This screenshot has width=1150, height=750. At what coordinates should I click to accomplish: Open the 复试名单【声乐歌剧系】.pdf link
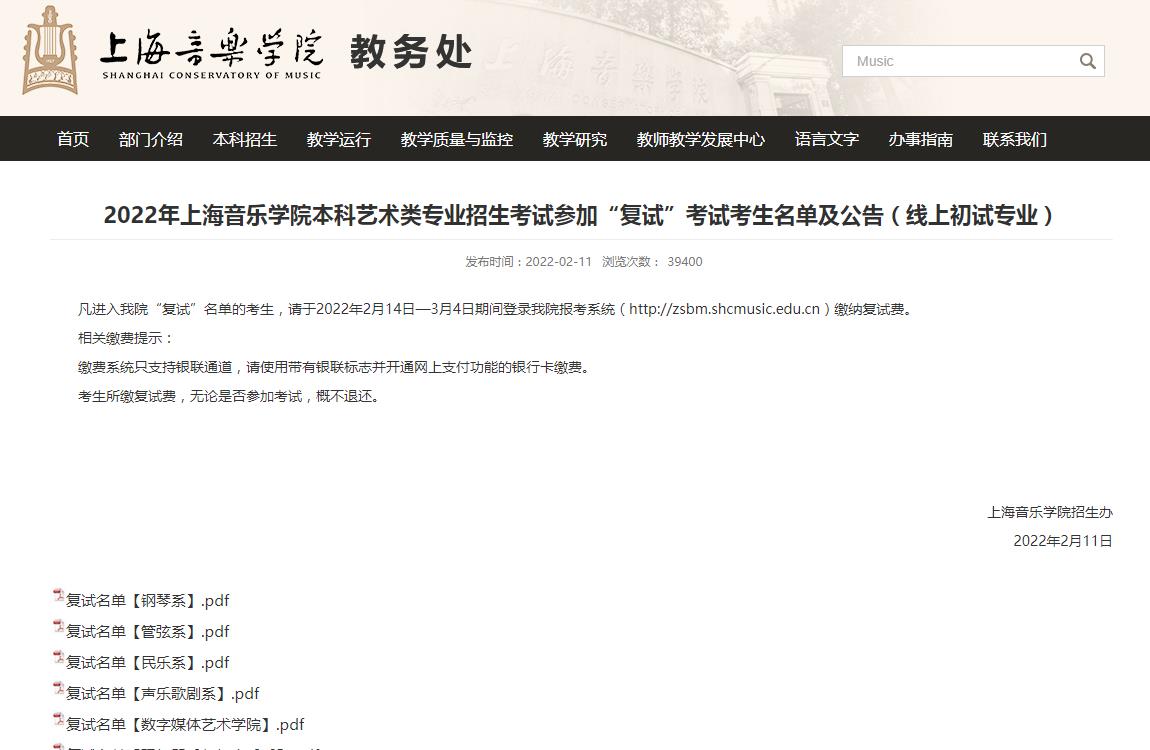(163, 694)
